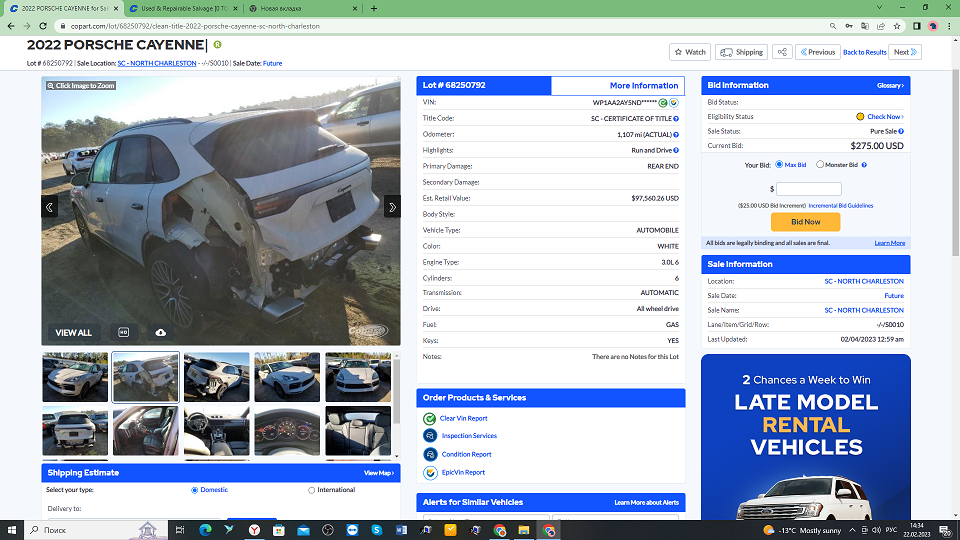This screenshot has width=960, height=540.
Task: Click the Watch star button
Action: coord(690,52)
